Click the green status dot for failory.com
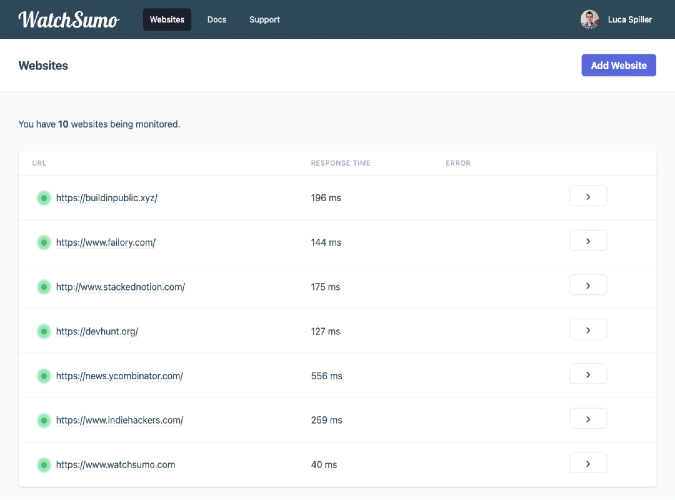 click(x=43, y=242)
